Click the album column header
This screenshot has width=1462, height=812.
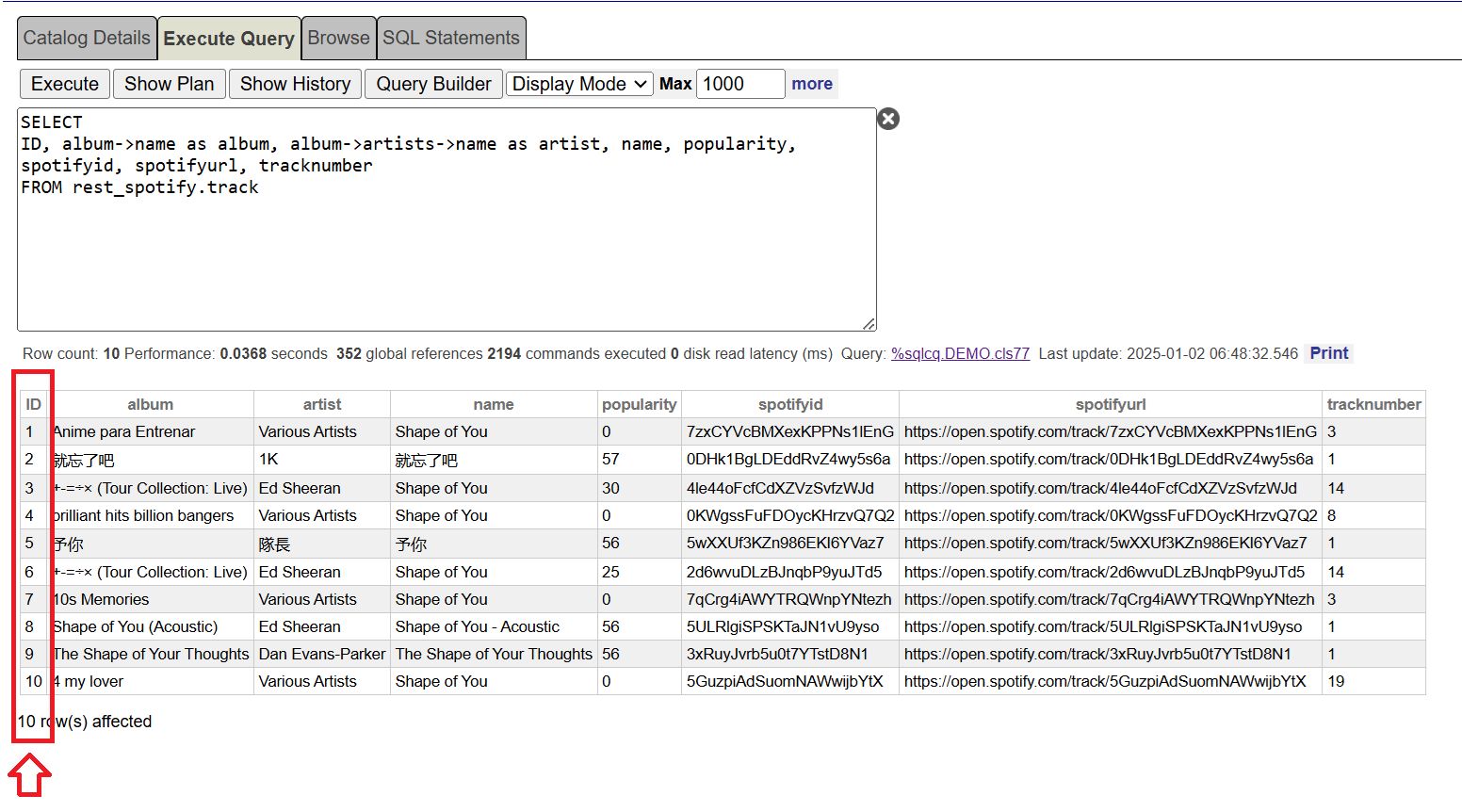click(151, 404)
